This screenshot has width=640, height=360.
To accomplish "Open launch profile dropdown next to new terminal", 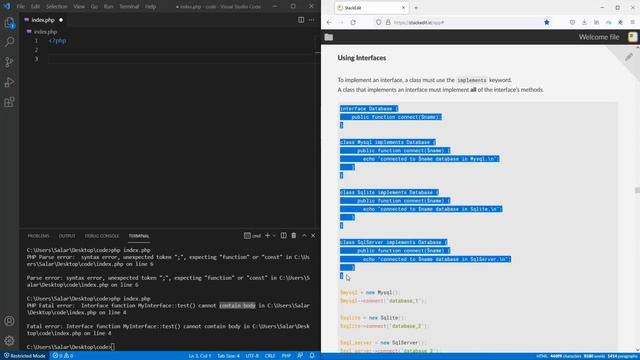I will click(274, 236).
